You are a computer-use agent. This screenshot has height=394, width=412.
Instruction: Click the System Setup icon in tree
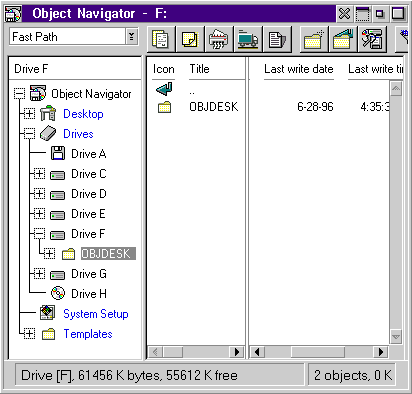[47, 313]
